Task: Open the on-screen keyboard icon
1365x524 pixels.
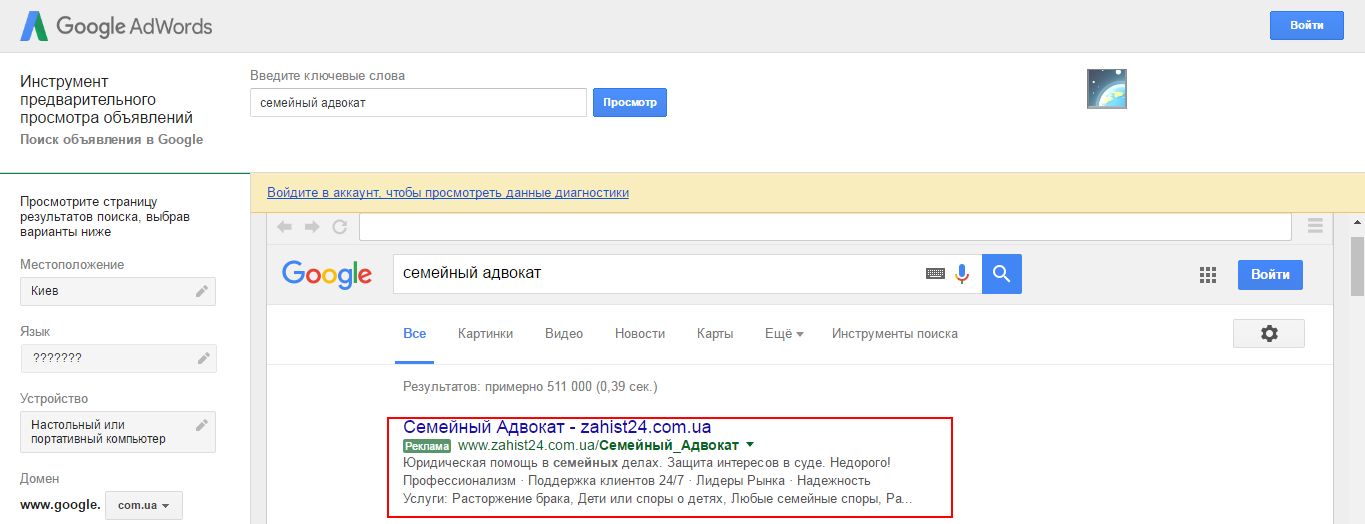Action: [935, 273]
